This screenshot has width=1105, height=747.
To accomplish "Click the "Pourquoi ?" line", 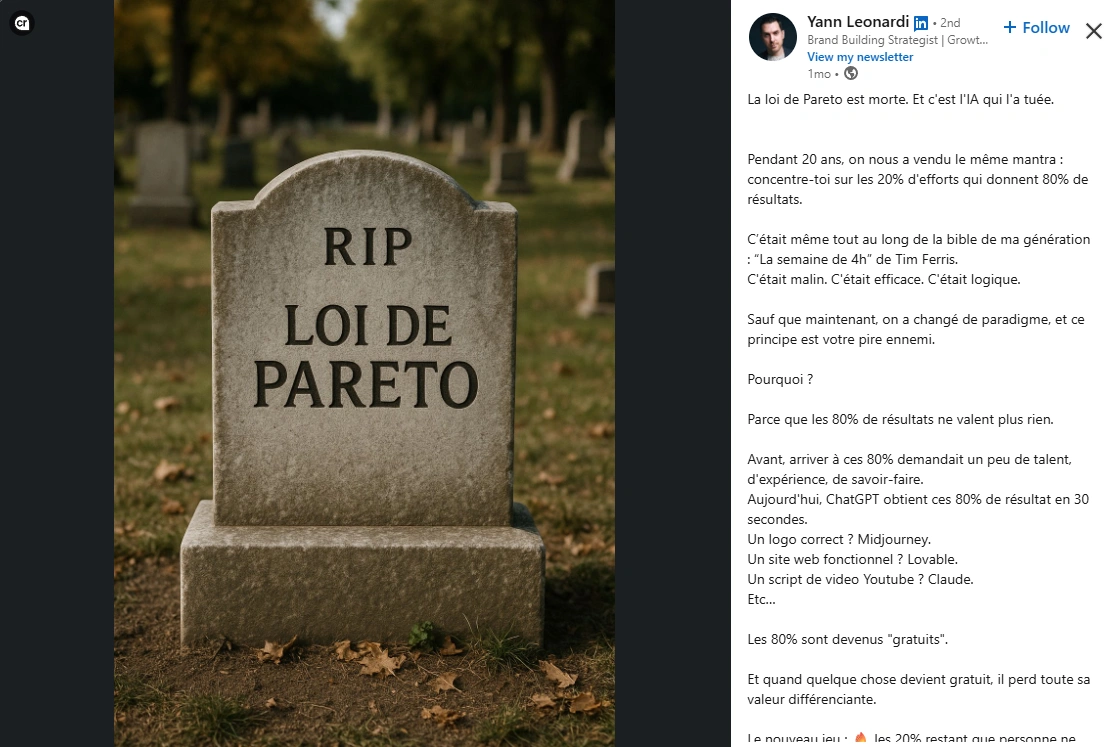I will point(780,379).
